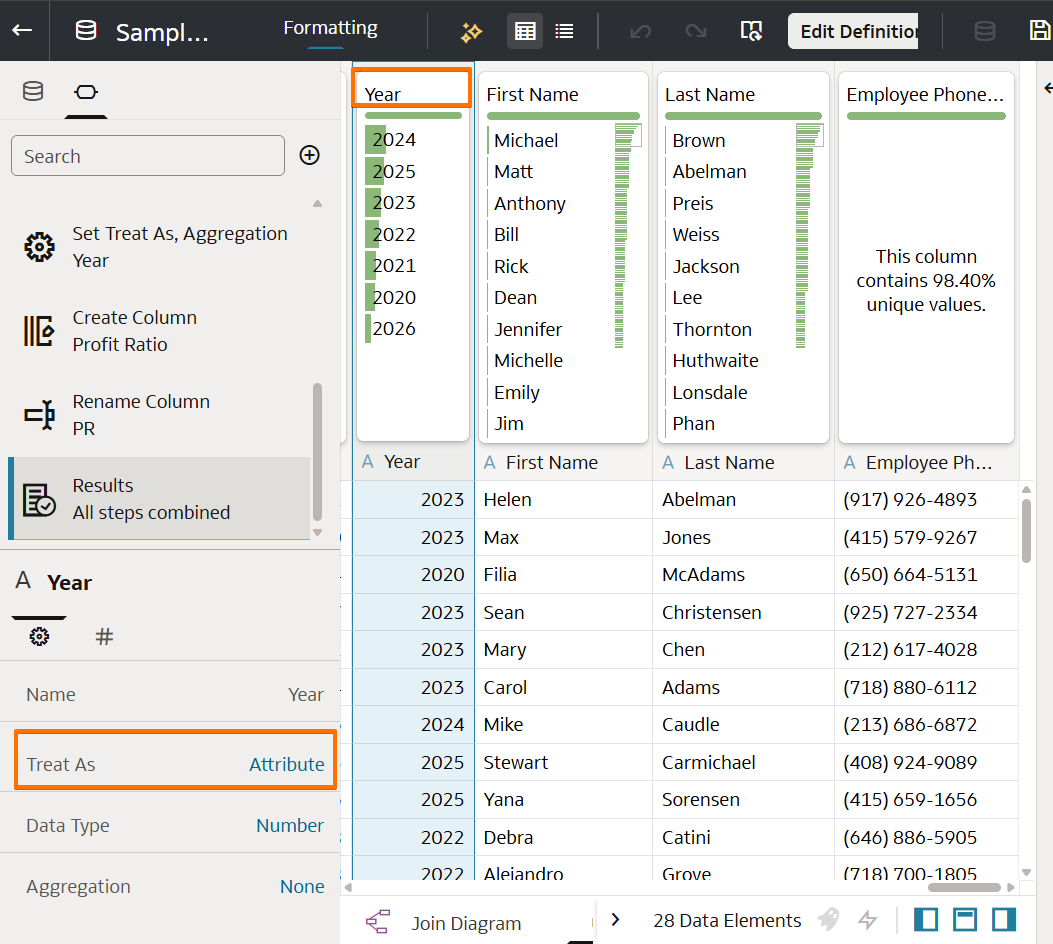Switch to the data source panel tab
Viewport: 1053px width, 944px height.
(x=32, y=90)
